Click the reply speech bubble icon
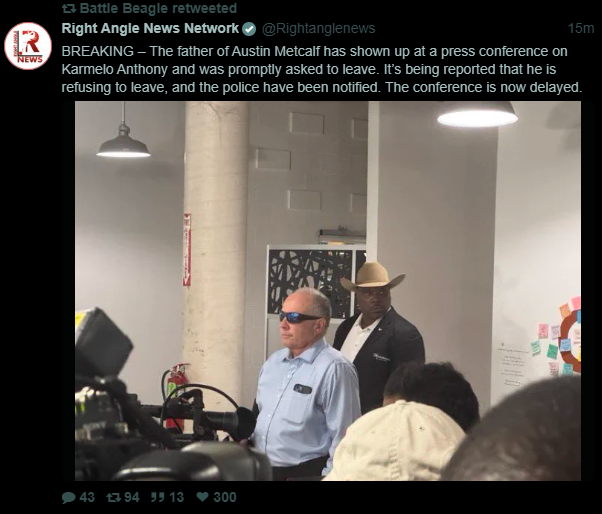The width and height of the screenshot is (602, 514). (68, 497)
